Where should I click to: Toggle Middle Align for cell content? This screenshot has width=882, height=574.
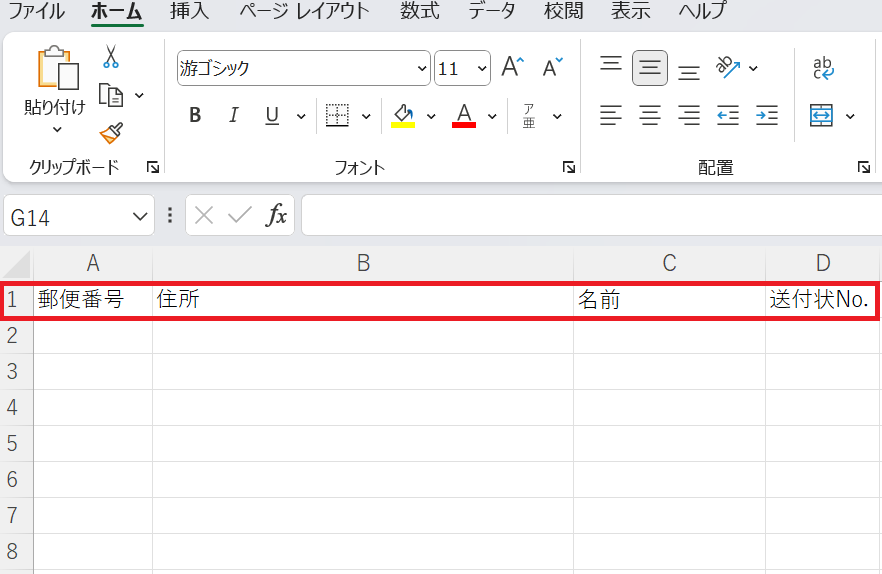point(650,68)
